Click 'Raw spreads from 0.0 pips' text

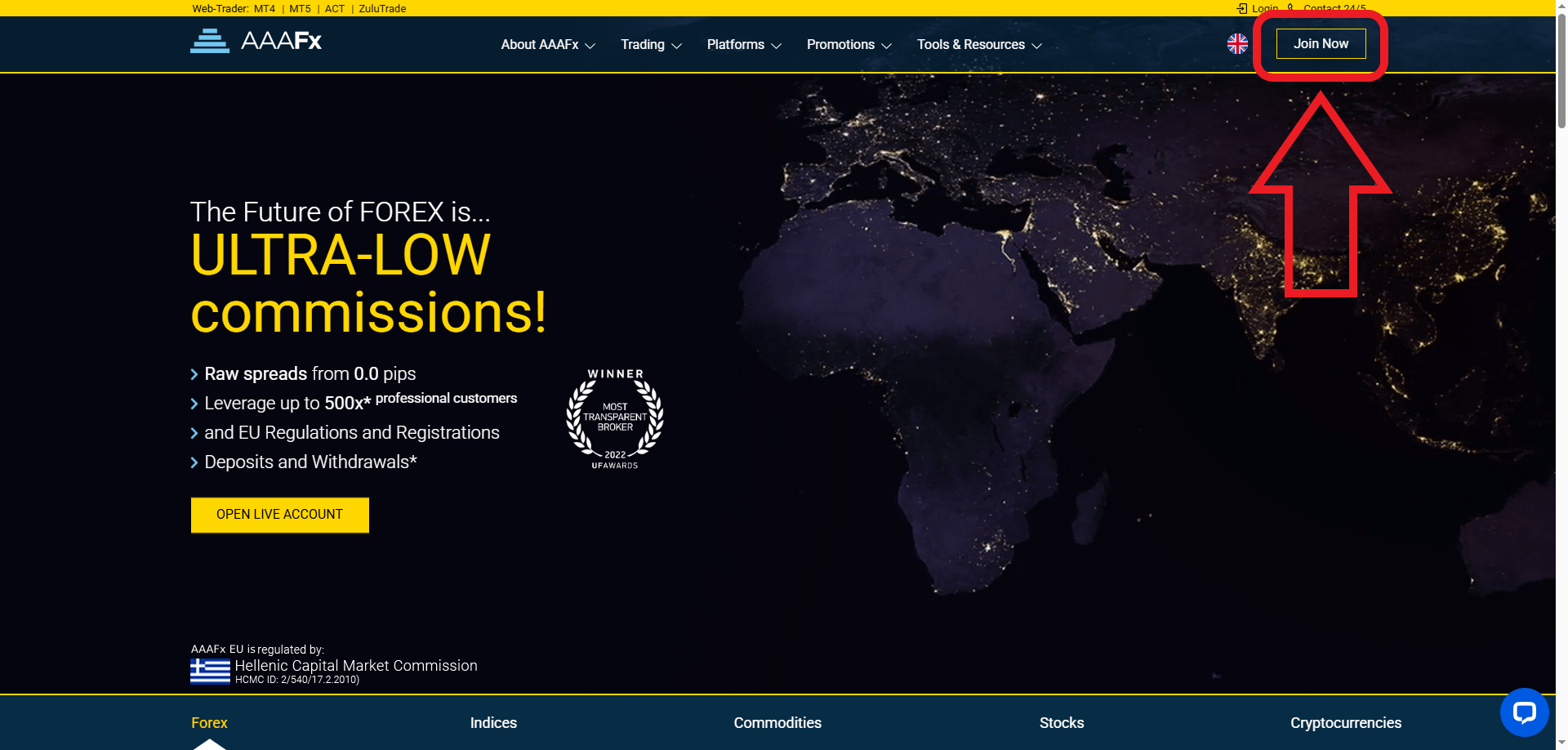(310, 374)
